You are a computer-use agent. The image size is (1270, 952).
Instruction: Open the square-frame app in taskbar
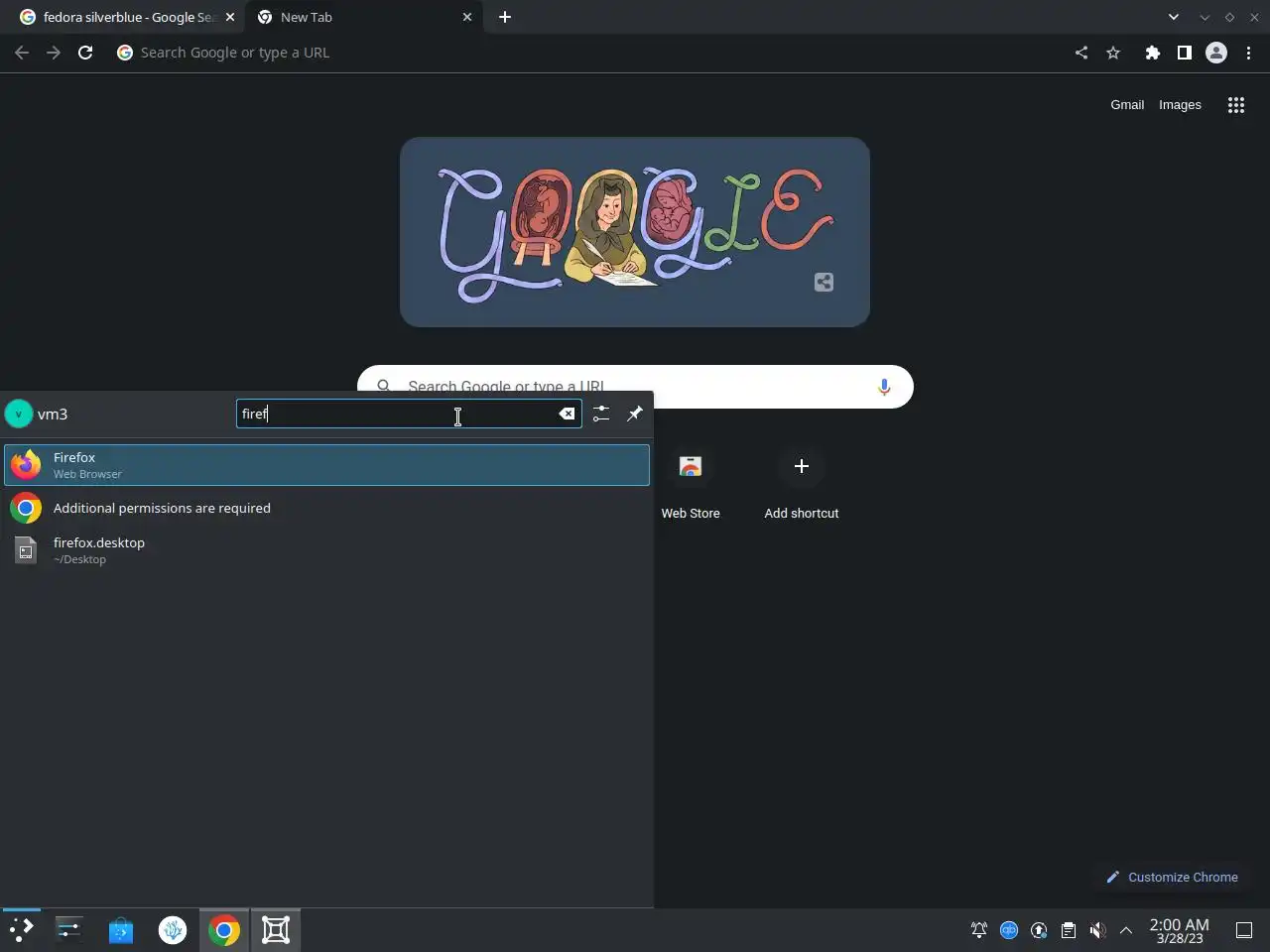tap(276, 929)
